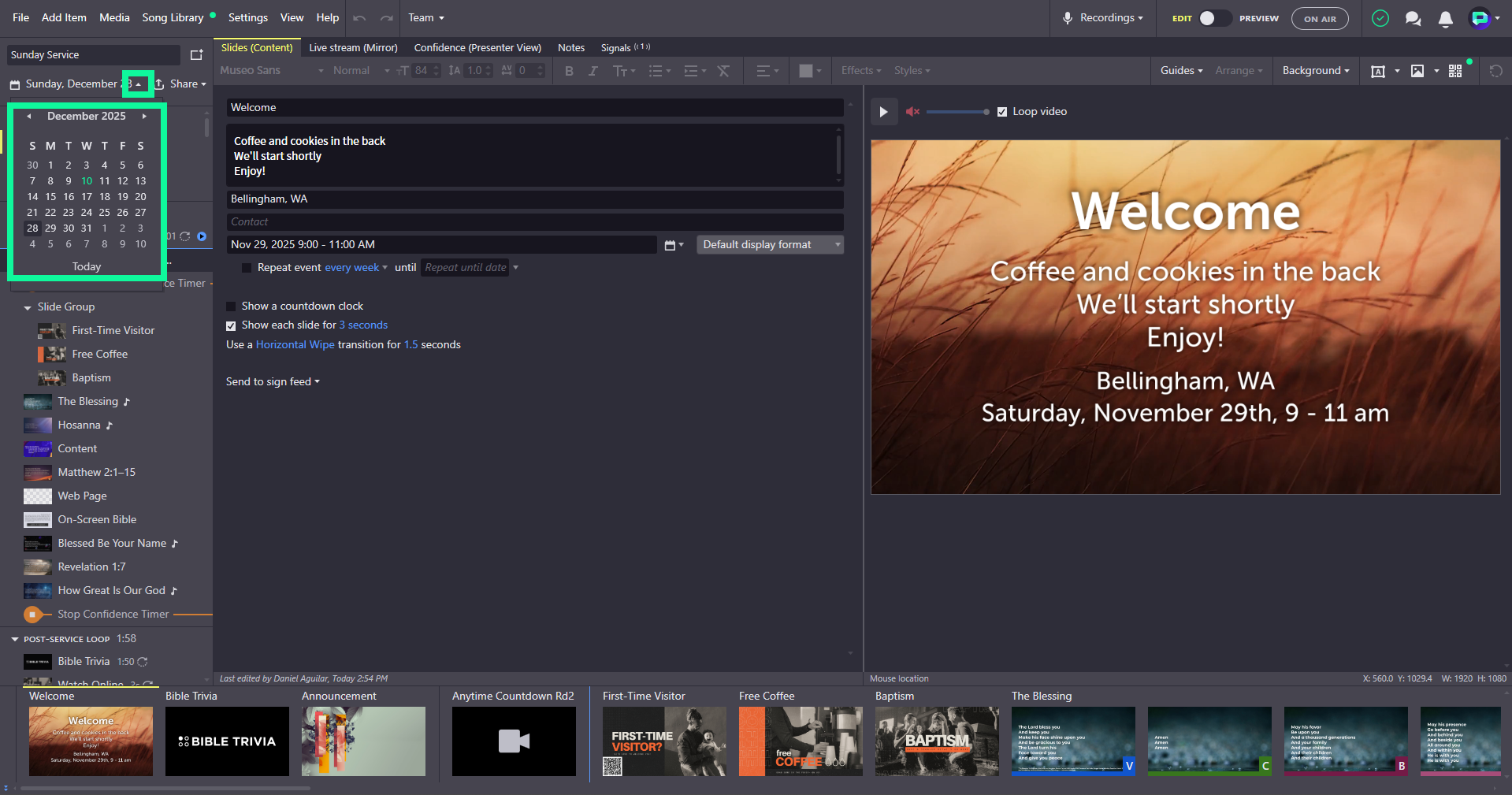Click the ON AIR button
Screen dimensions: 1512x795
point(1320,18)
